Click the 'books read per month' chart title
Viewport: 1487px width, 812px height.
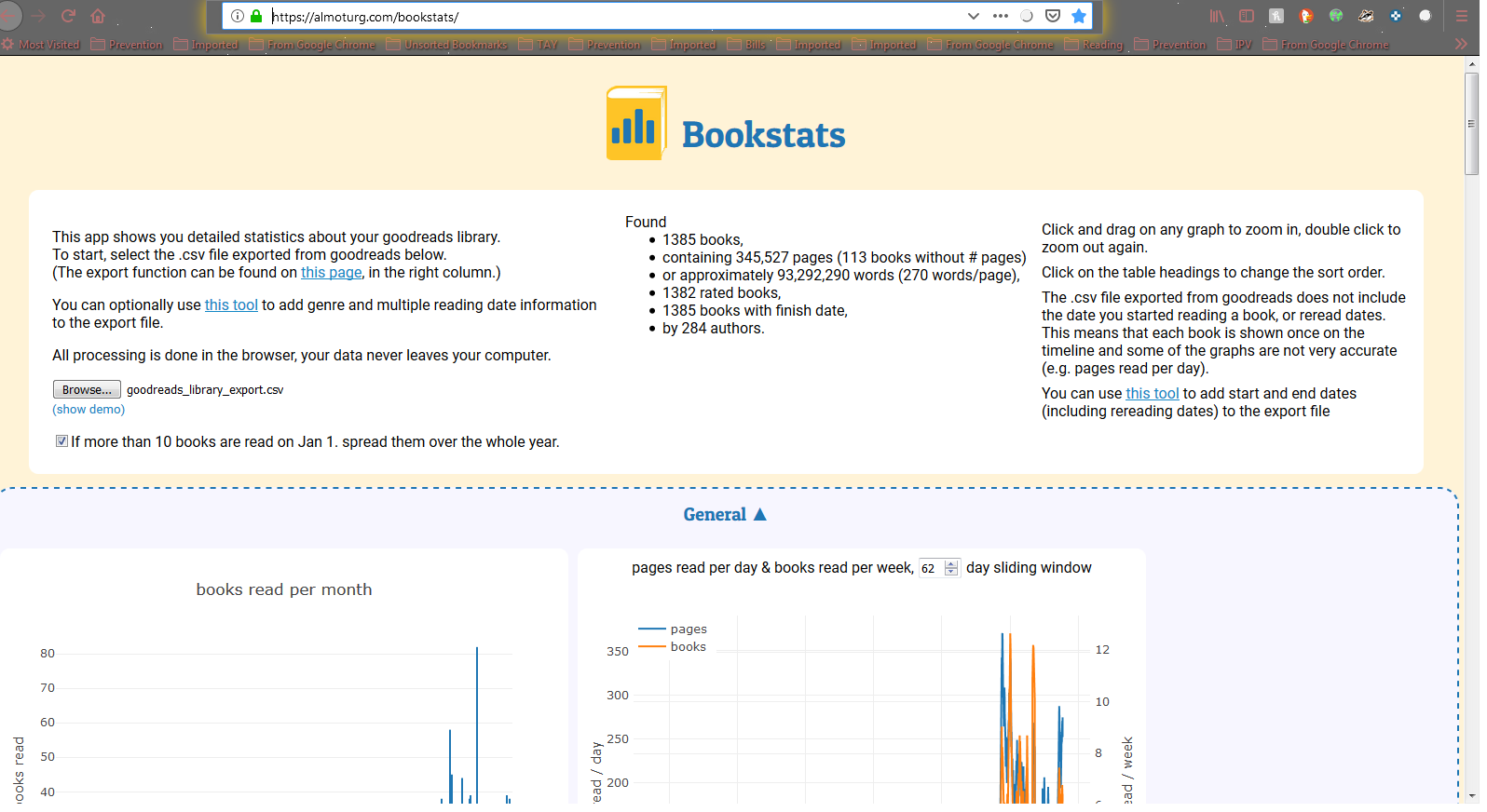pyautogui.click(x=284, y=589)
